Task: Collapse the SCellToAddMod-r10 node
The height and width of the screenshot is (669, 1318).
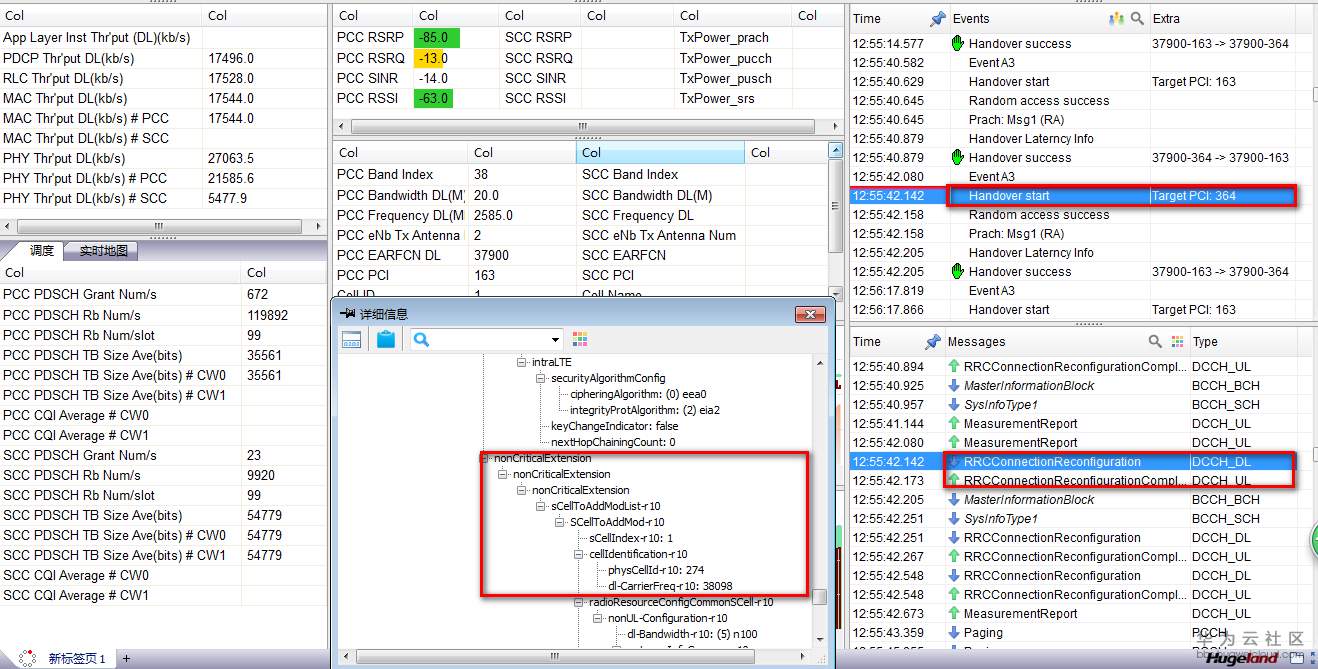Action: point(559,522)
